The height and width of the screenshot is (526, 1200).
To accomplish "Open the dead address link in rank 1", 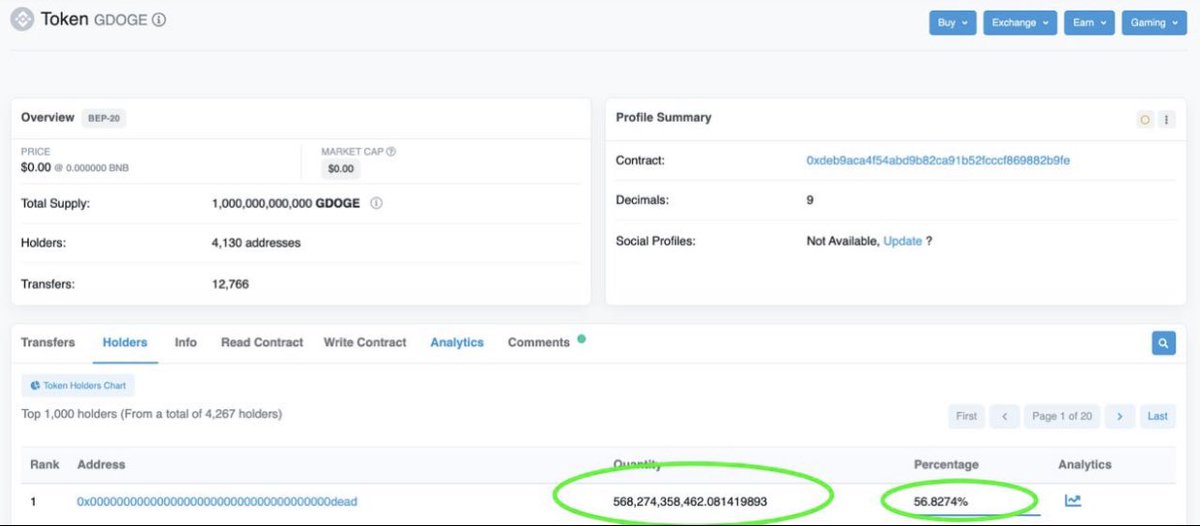I will 217,501.
